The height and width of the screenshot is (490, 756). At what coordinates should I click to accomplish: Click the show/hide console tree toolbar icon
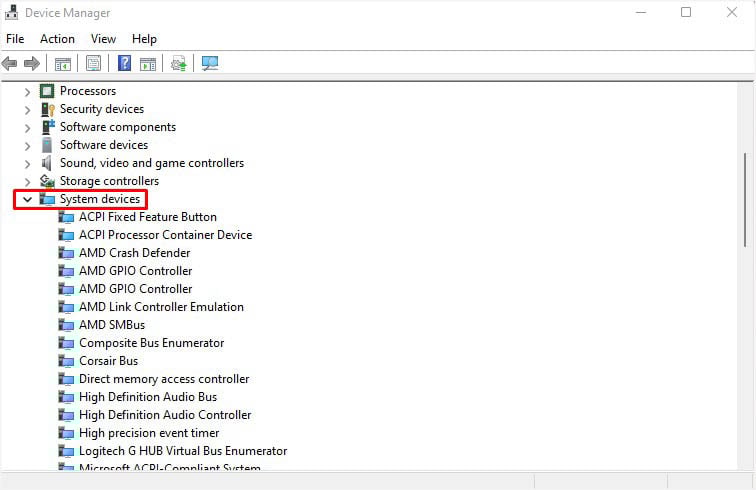click(63, 63)
